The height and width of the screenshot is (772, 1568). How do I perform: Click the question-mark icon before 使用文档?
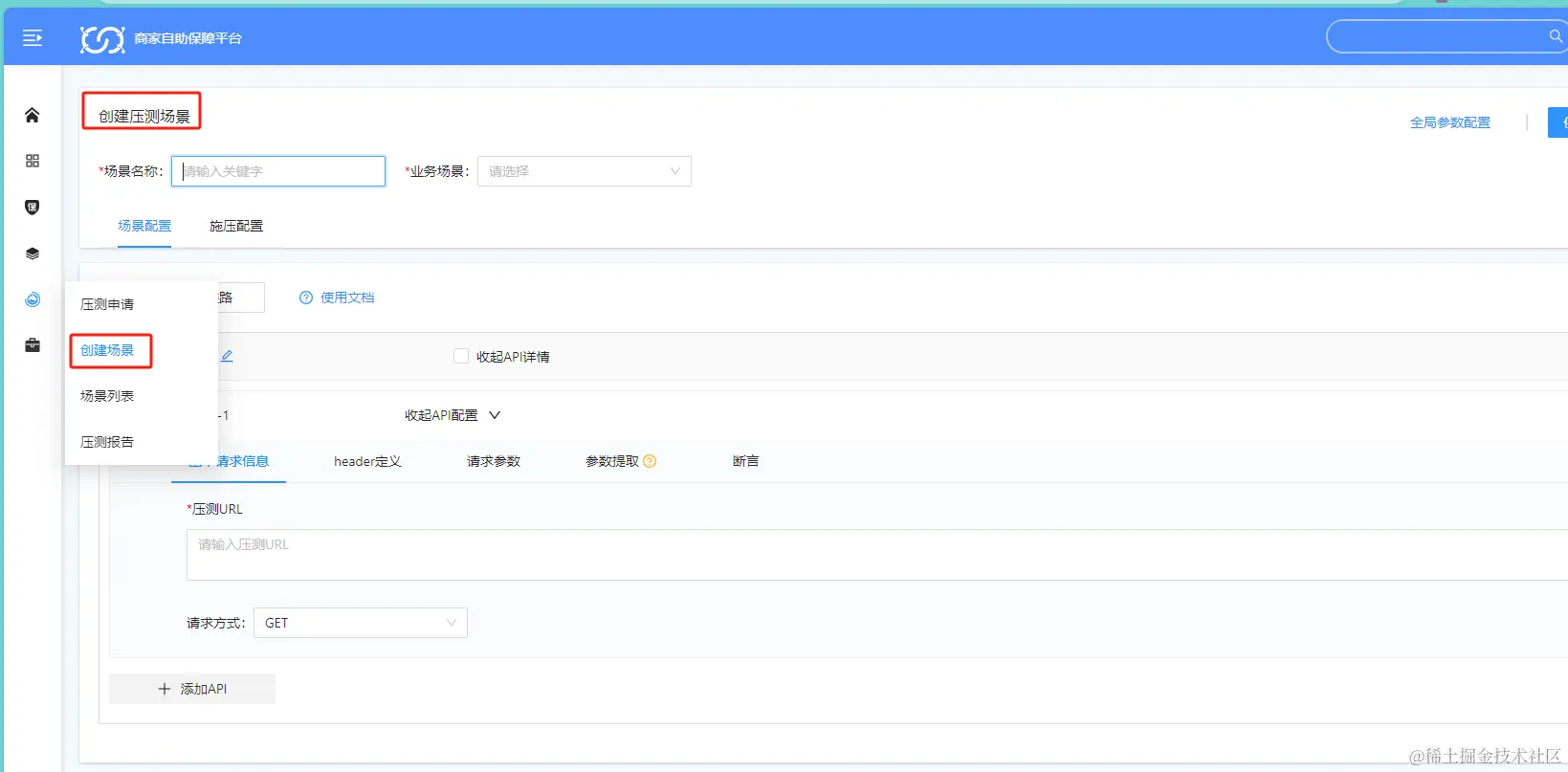coord(306,298)
